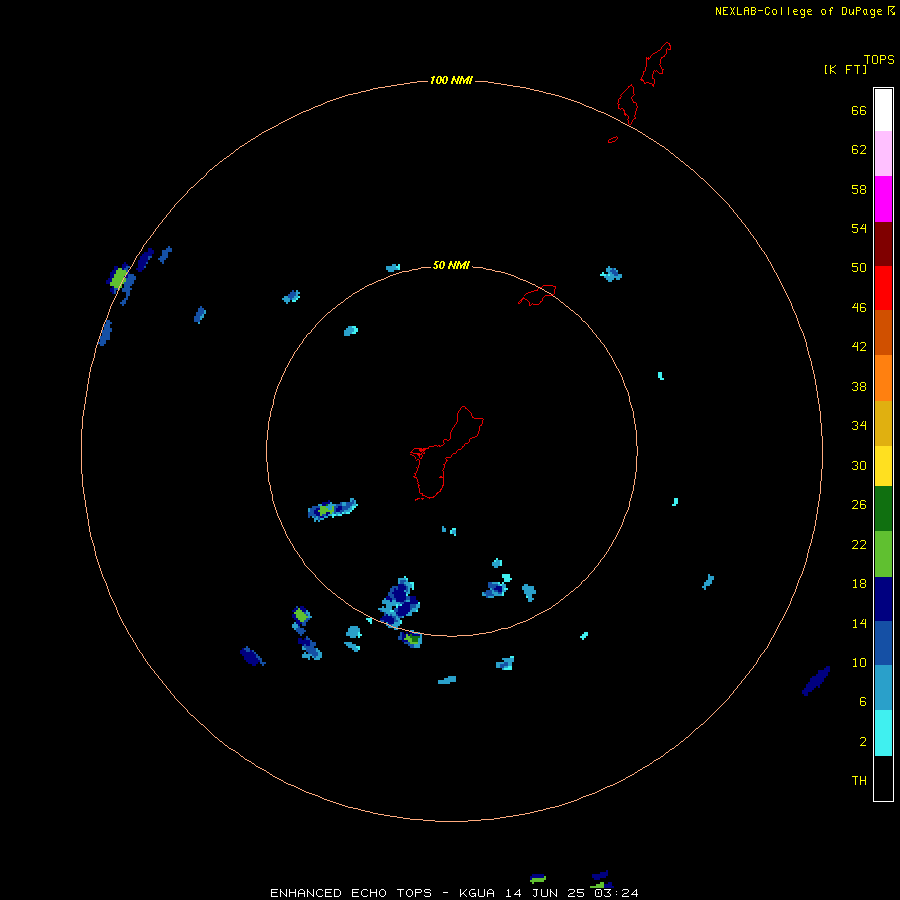This screenshot has width=900, height=900.
Task: Click the legend value "46"
Action: [x=859, y=308]
